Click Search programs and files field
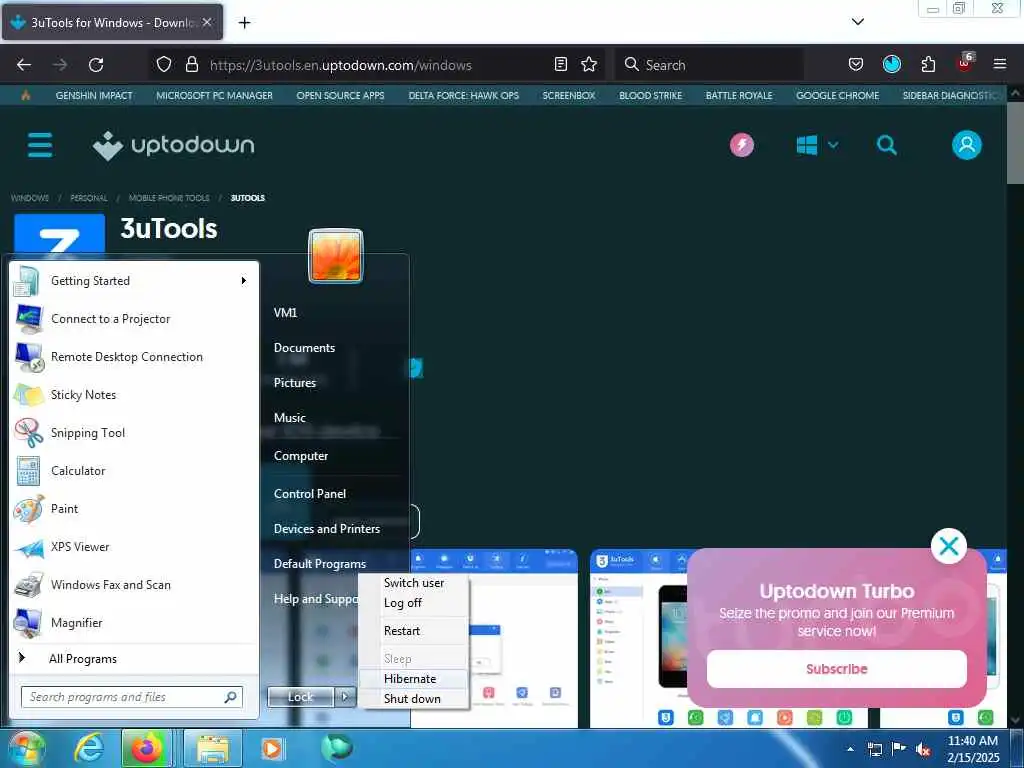This screenshot has height=768, width=1024. (131, 697)
